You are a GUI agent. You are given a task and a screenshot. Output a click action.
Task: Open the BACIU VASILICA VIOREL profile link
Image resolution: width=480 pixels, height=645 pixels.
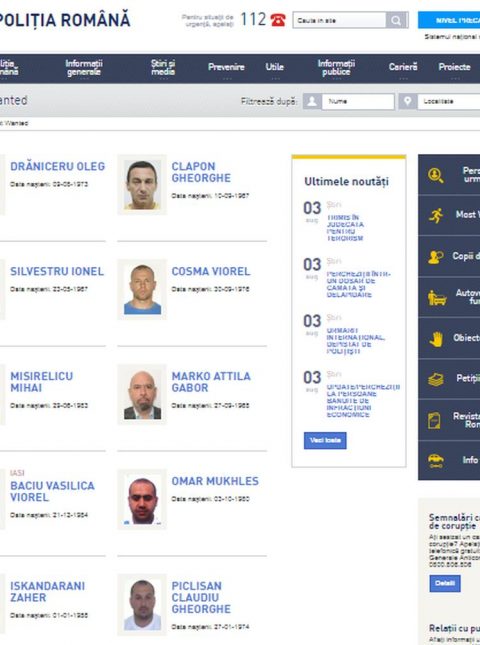52,492
